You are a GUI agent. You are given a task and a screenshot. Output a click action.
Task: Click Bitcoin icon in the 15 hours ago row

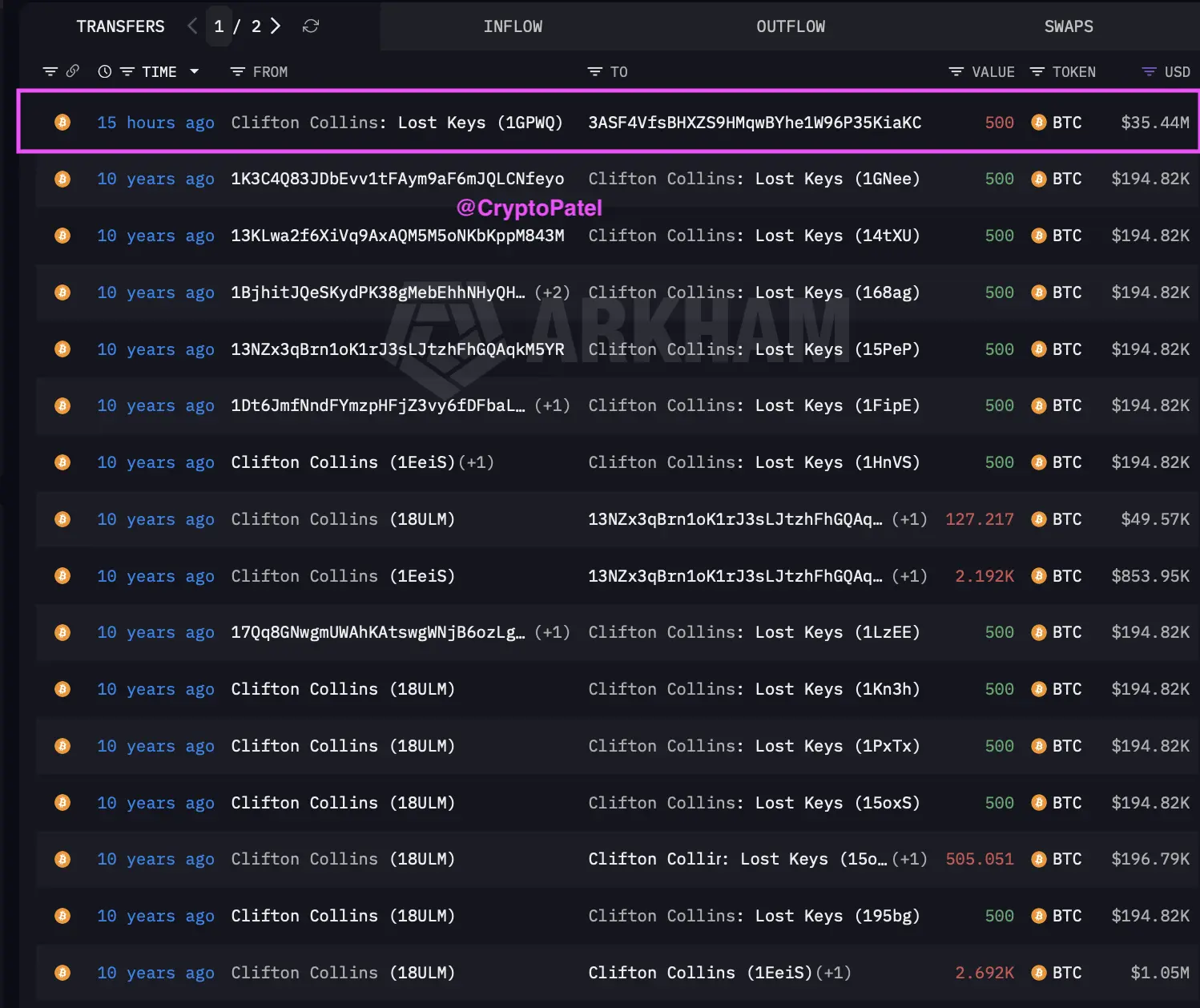62,123
